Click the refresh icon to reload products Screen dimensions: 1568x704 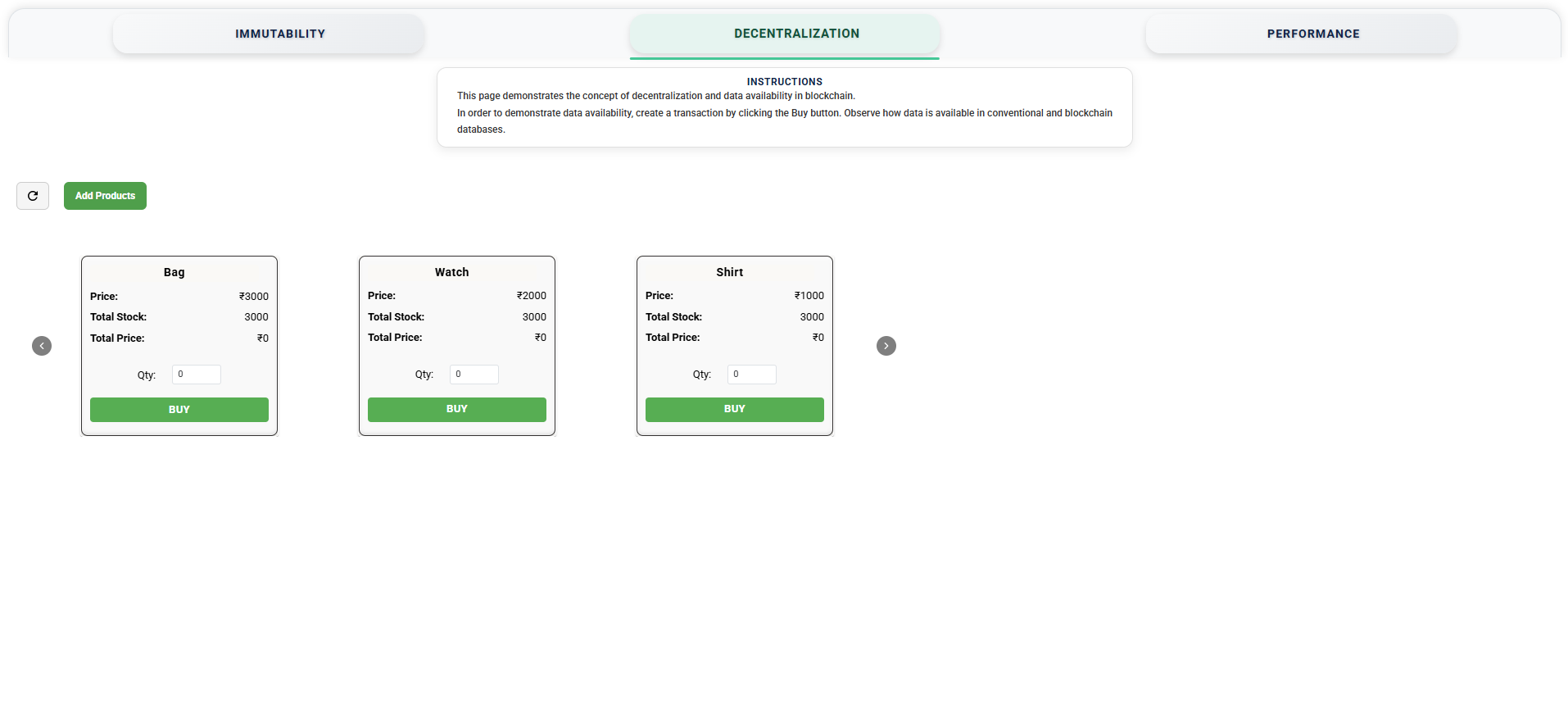click(x=32, y=196)
